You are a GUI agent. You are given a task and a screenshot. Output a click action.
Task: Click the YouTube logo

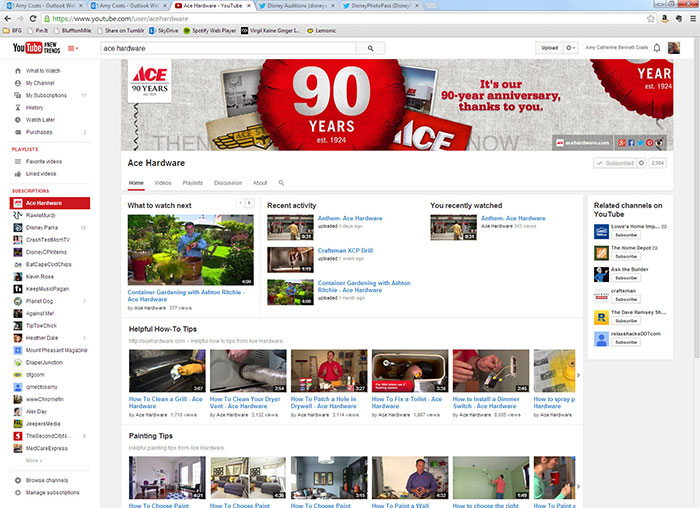36,47
